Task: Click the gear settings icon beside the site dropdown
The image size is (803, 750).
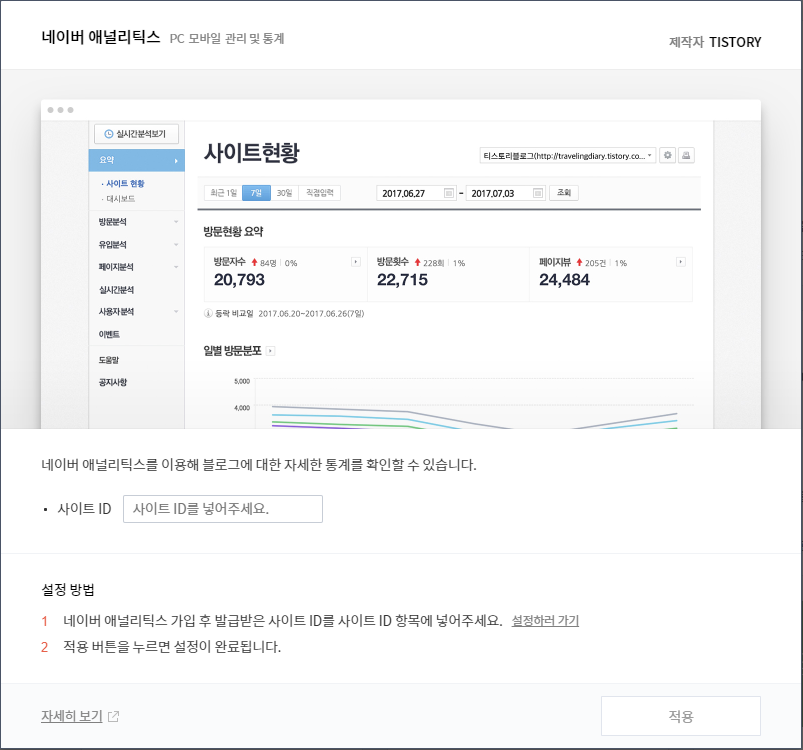Action: pos(667,155)
